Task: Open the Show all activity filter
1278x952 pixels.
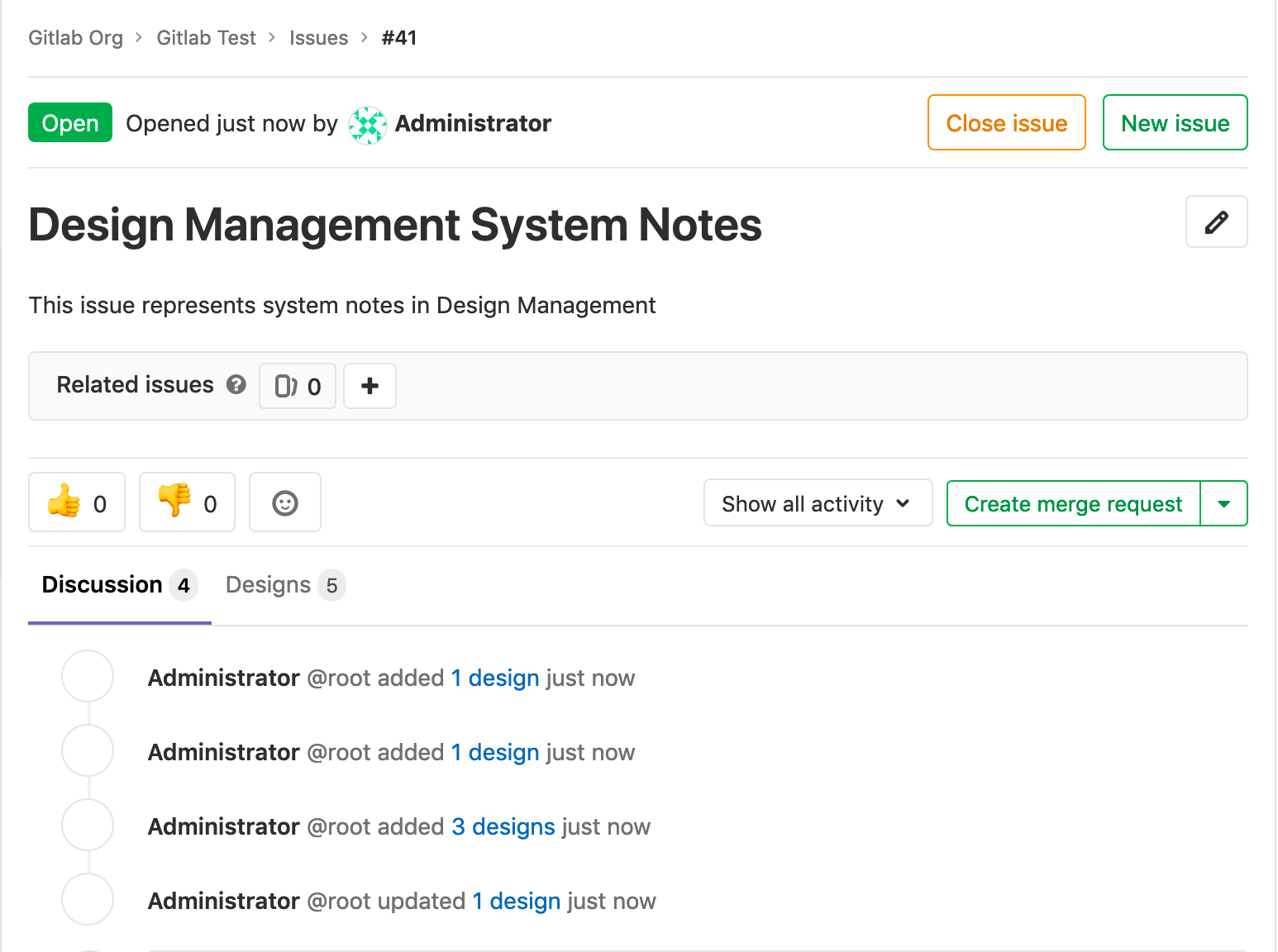Action: tap(817, 502)
